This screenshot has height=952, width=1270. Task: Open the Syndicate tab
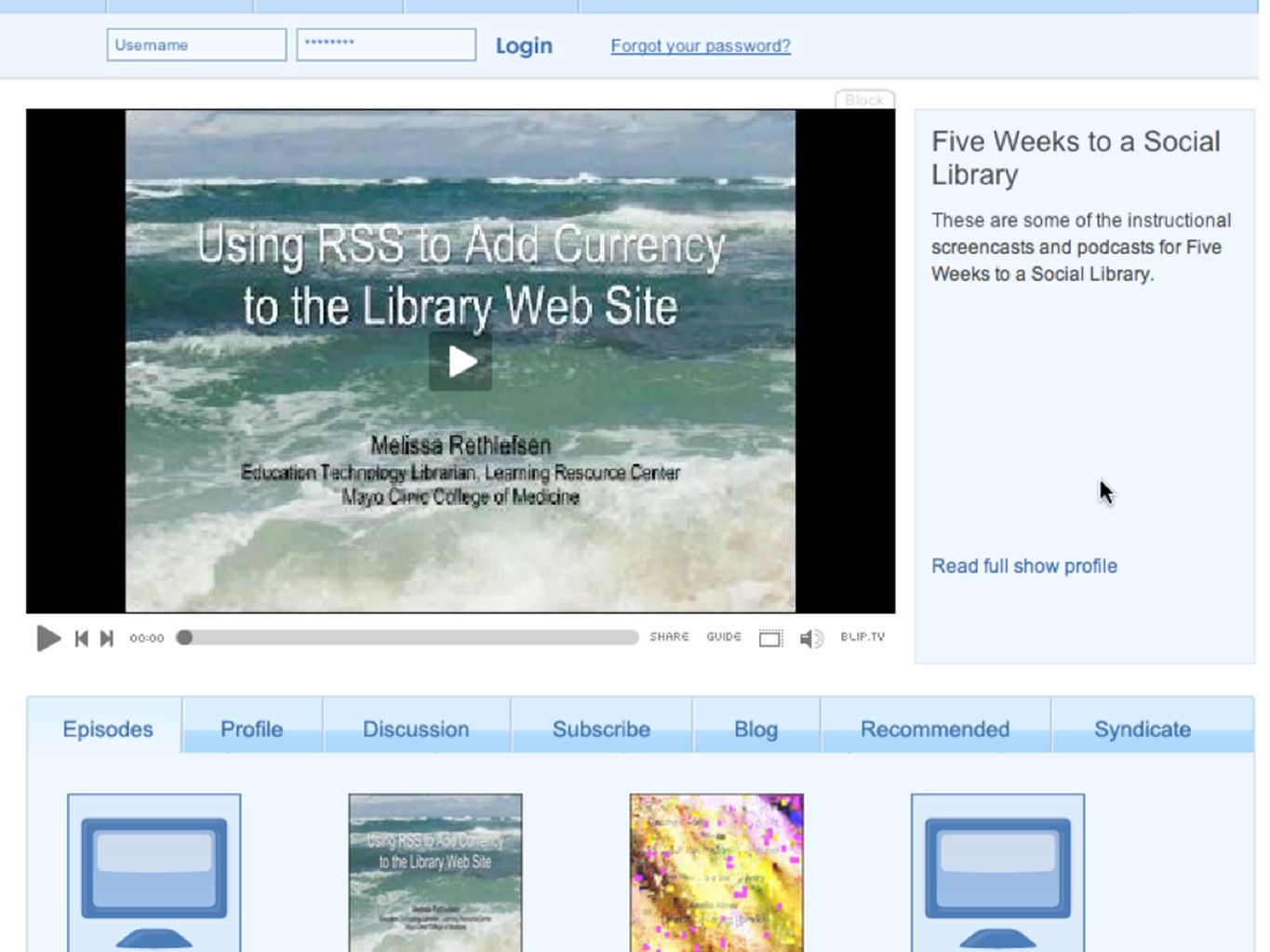(x=1143, y=729)
